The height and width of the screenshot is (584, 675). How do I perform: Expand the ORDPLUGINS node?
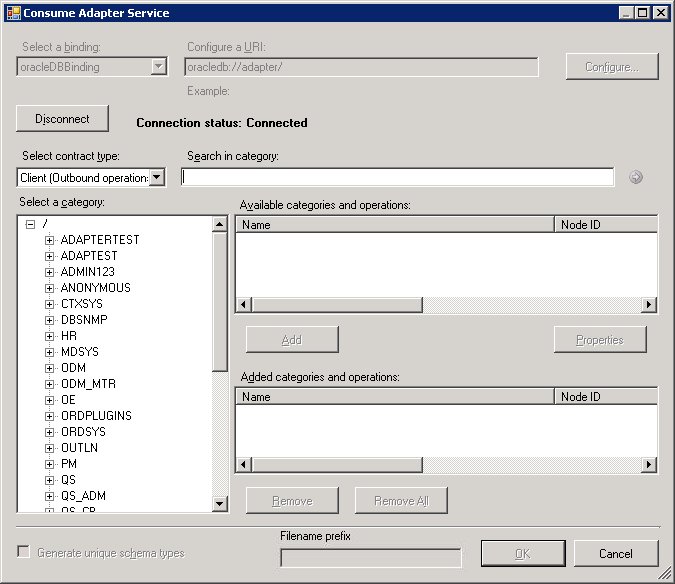click(50, 416)
